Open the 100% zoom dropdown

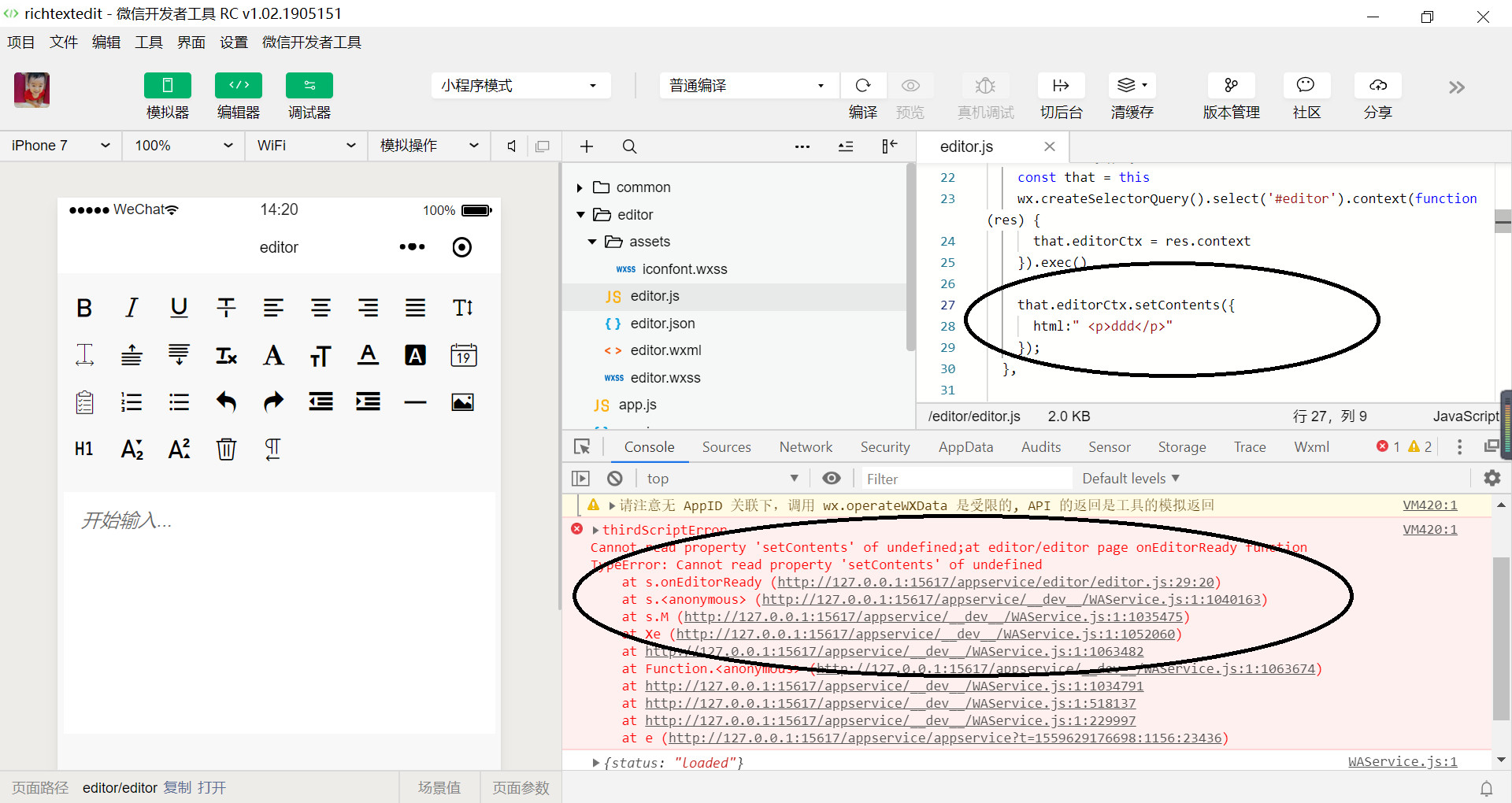[183, 146]
